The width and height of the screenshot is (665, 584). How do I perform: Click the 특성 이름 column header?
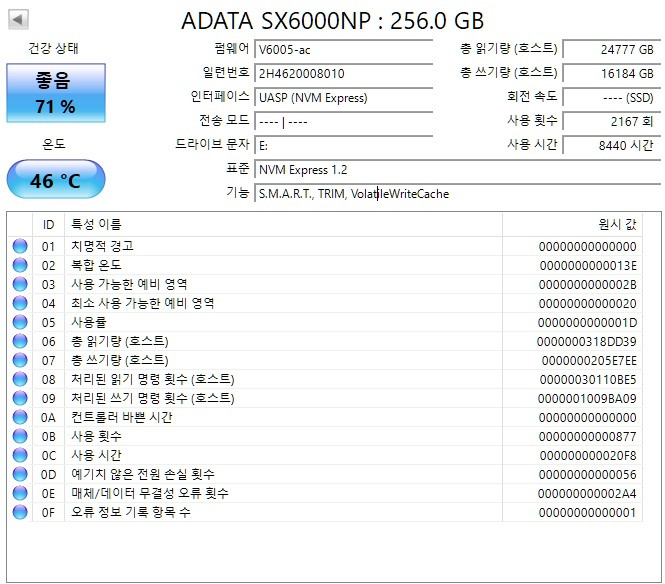(283, 224)
